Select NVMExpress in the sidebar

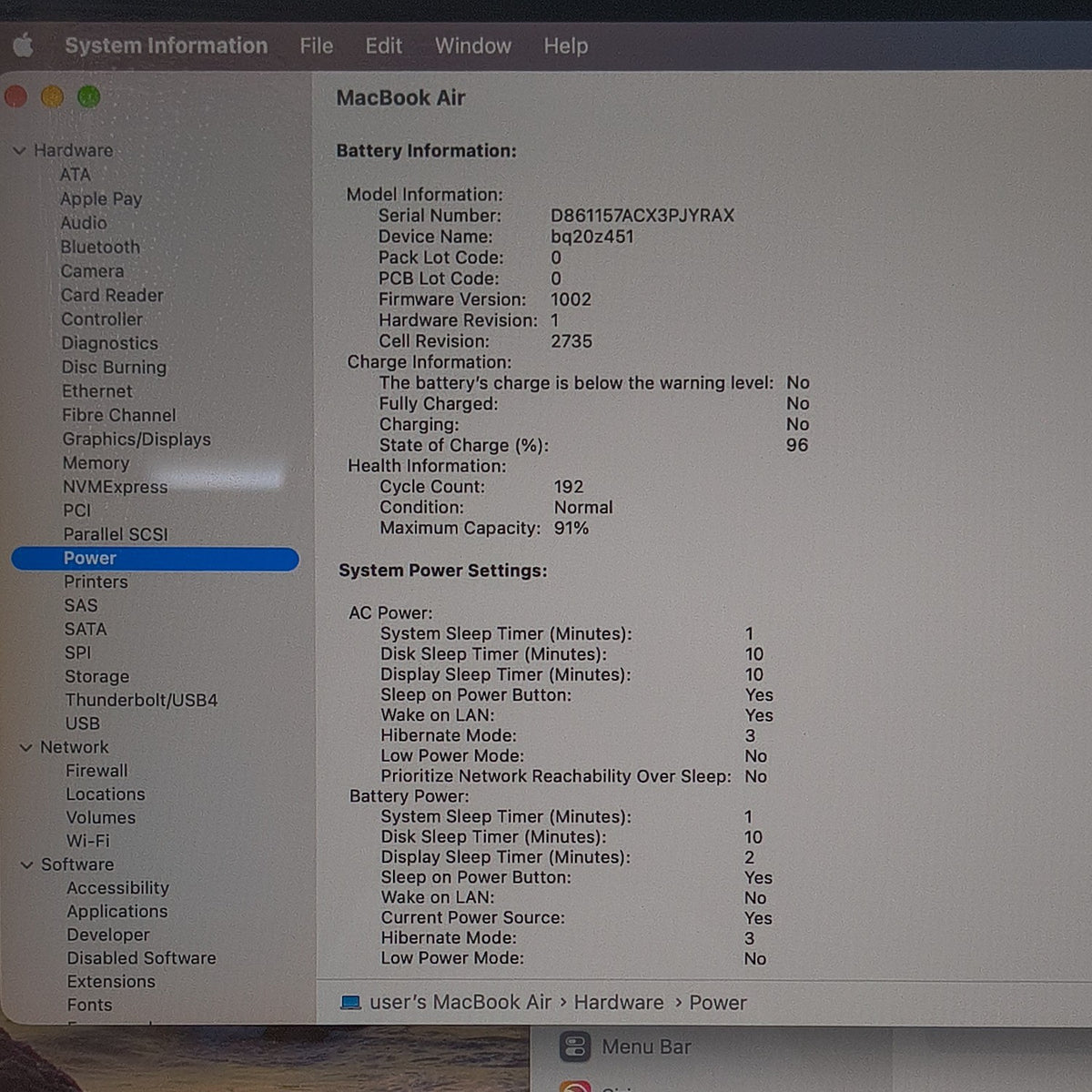click(115, 487)
